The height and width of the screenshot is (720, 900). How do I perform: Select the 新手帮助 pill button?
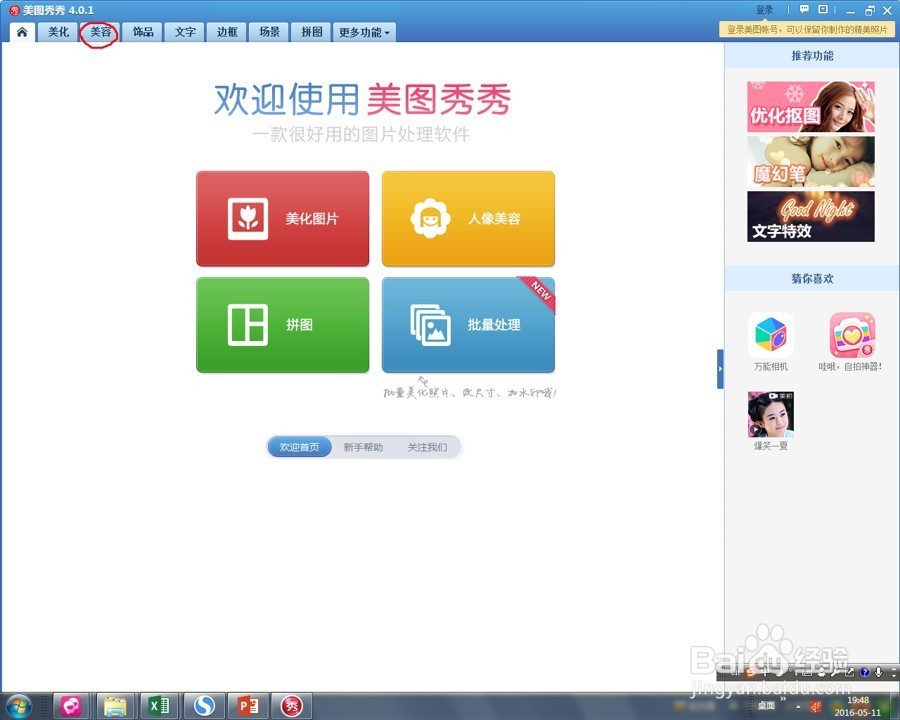[363, 447]
